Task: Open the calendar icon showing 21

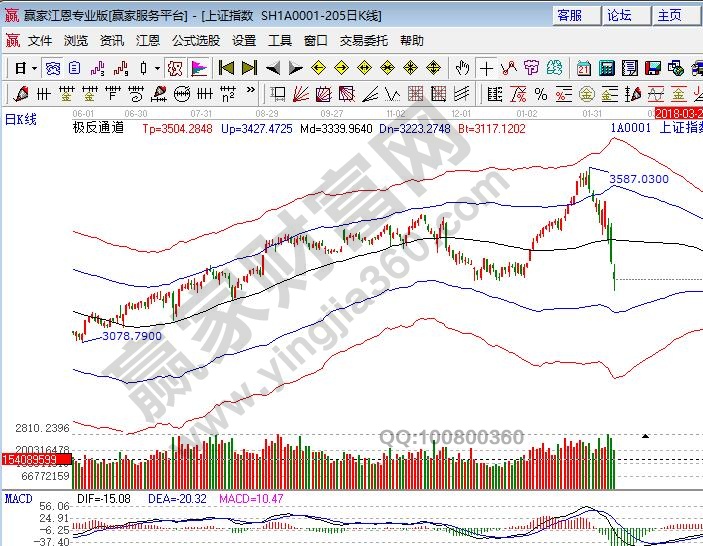Action: coord(584,68)
